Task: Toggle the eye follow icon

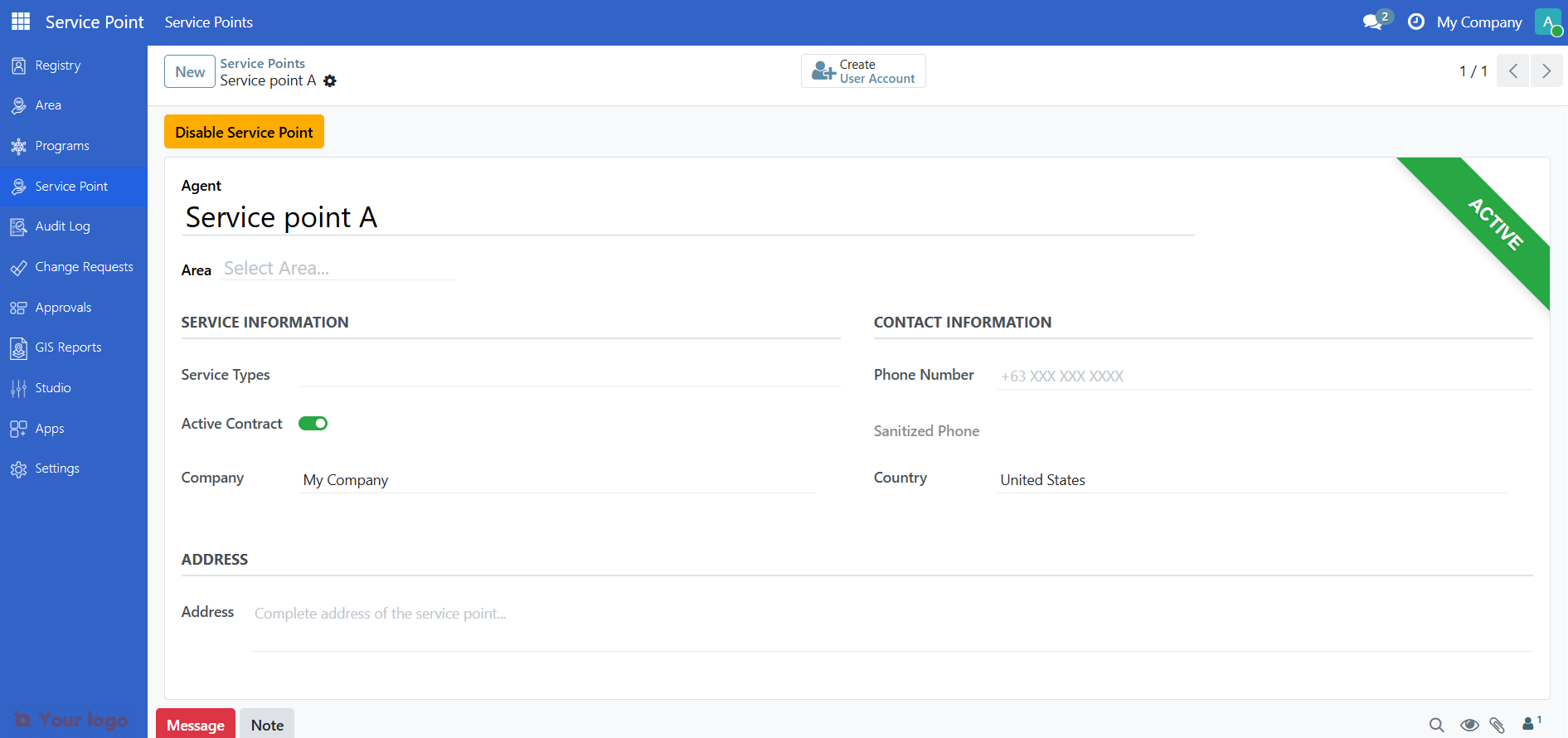Action: coord(1469,725)
